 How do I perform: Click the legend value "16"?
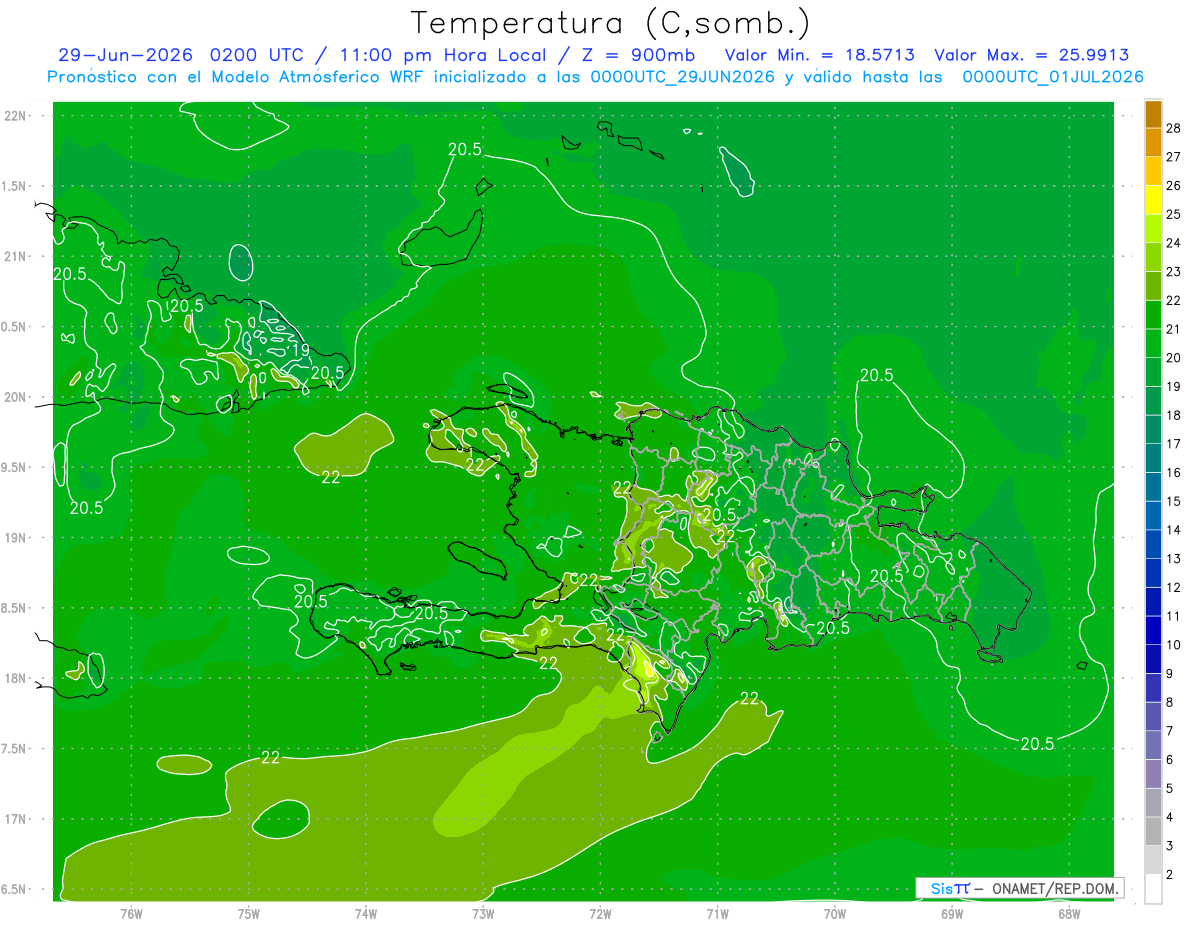click(1174, 472)
